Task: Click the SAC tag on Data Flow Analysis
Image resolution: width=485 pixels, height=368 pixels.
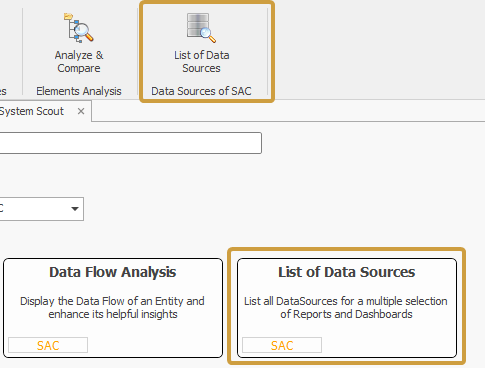Action: click(48, 345)
